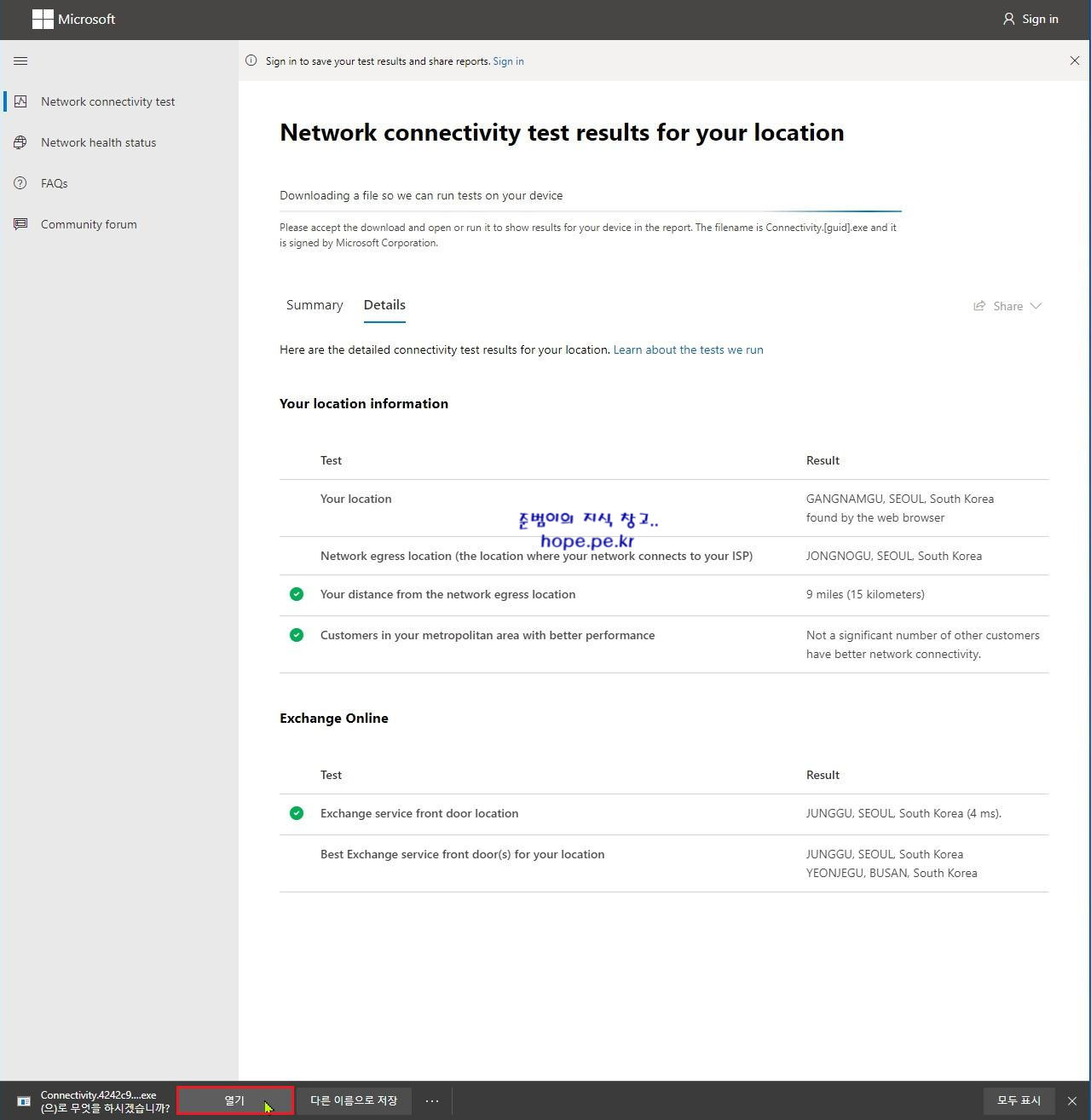1091x1120 pixels.
Task: Expand the Share dropdown chevron
Action: (1036, 306)
